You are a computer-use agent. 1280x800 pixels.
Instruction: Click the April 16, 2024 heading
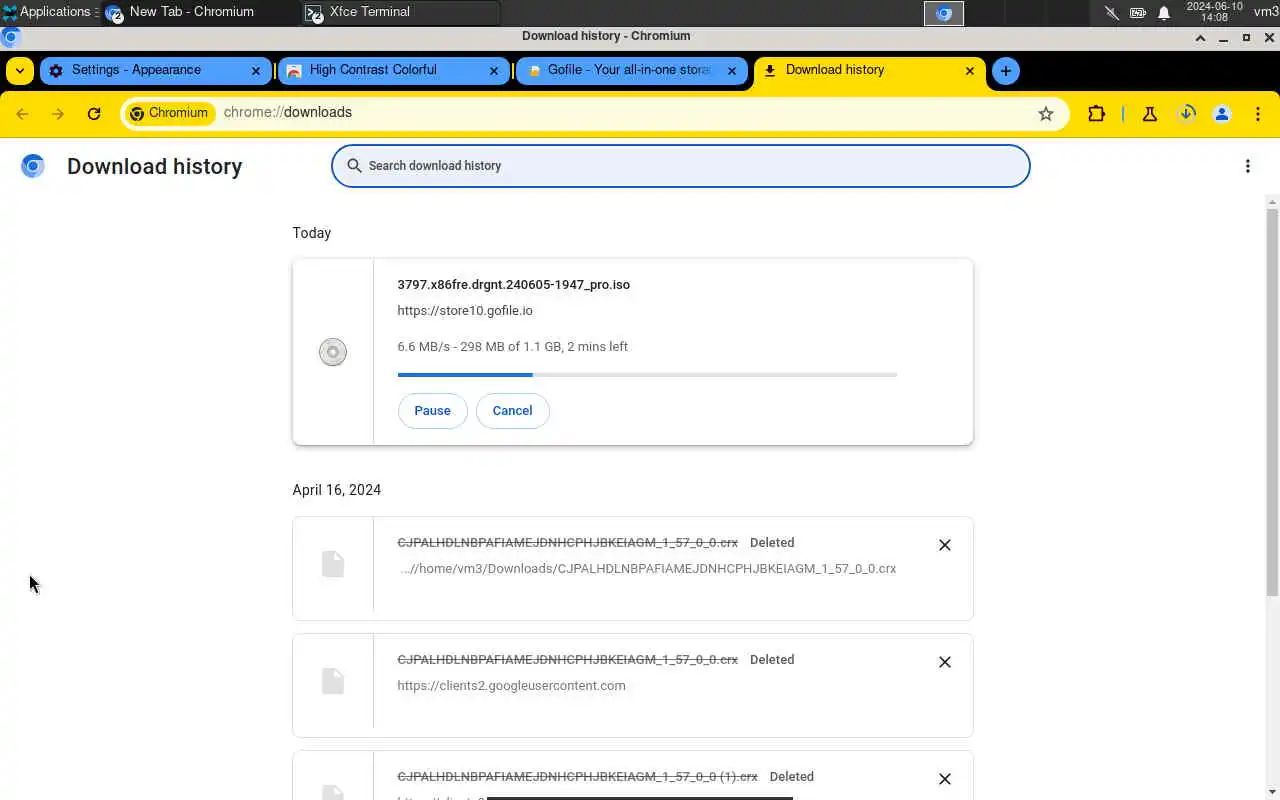click(x=337, y=490)
